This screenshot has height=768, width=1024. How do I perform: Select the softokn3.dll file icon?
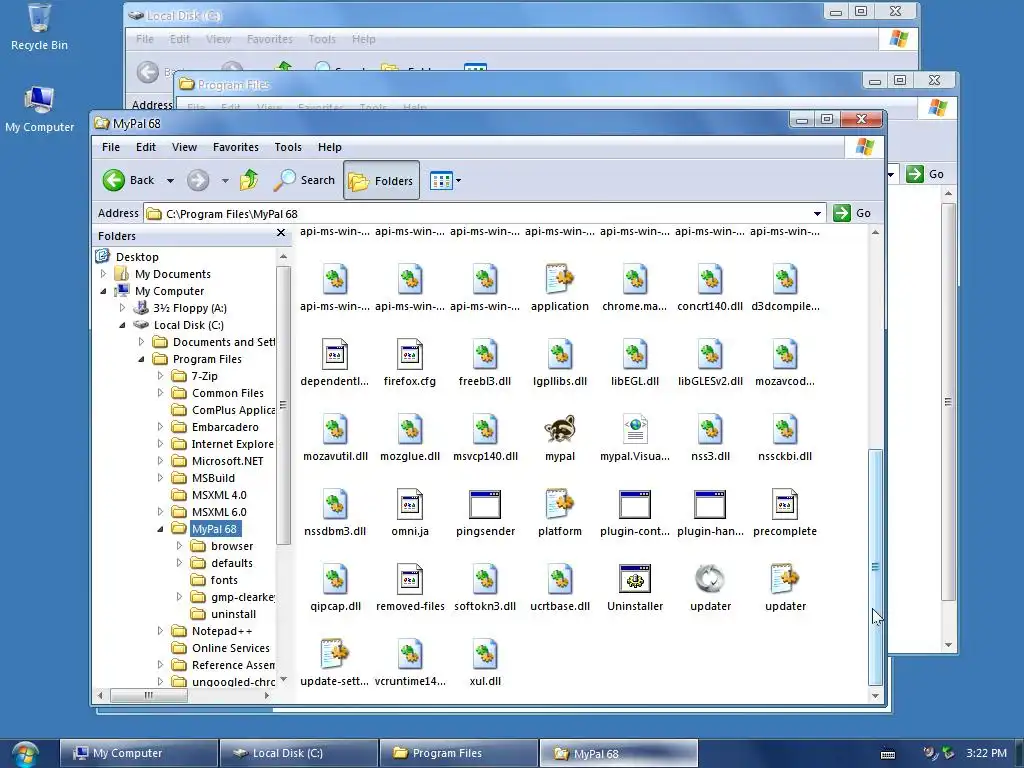(485, 579)
